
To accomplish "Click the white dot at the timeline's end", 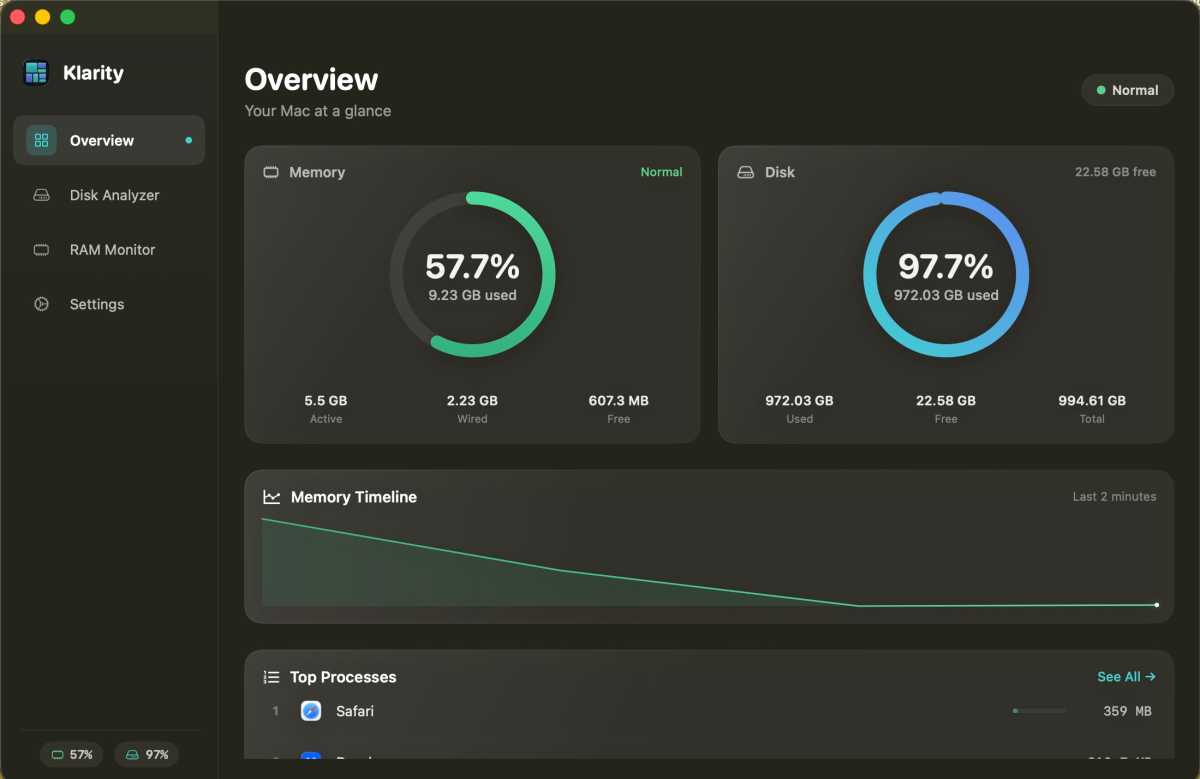I will 1156,604.
